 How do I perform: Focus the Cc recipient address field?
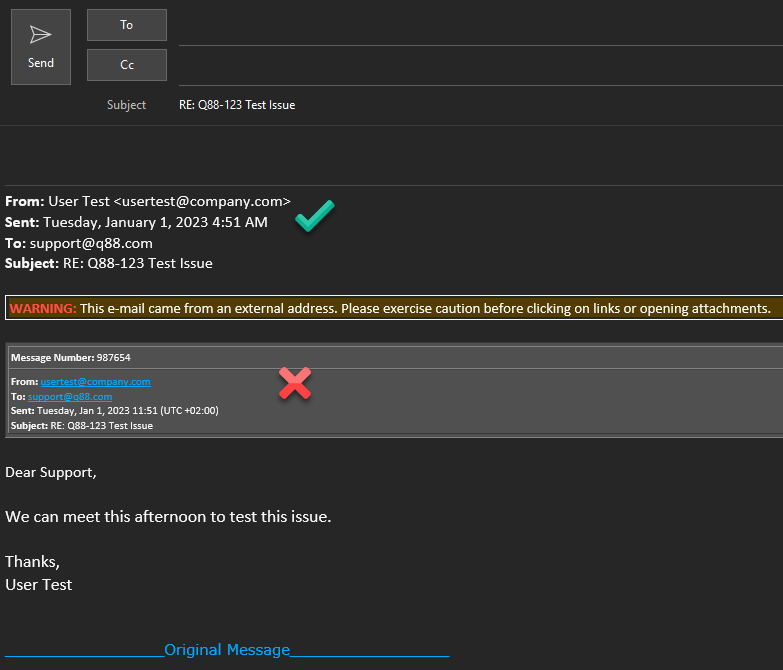(x=478, y=66)
